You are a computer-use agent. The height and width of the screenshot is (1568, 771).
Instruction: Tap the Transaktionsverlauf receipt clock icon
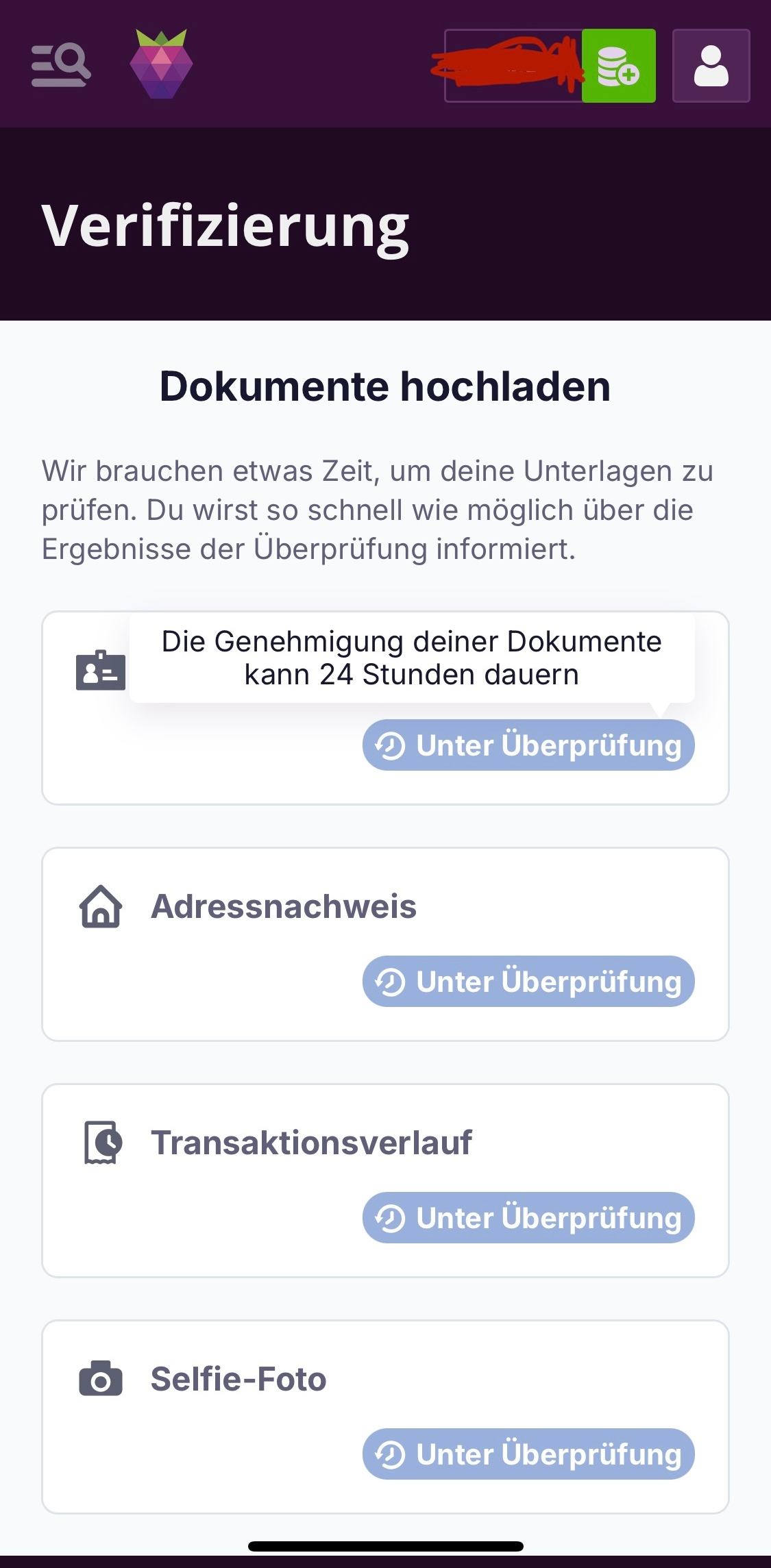tap(102, 1142)
